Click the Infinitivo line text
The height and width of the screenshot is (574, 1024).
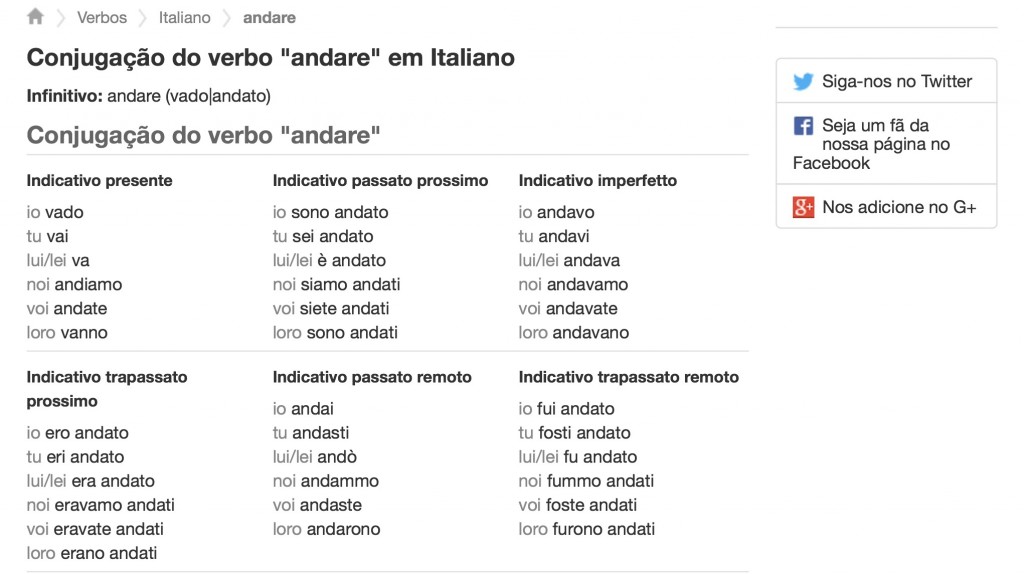tap(148, 97)
